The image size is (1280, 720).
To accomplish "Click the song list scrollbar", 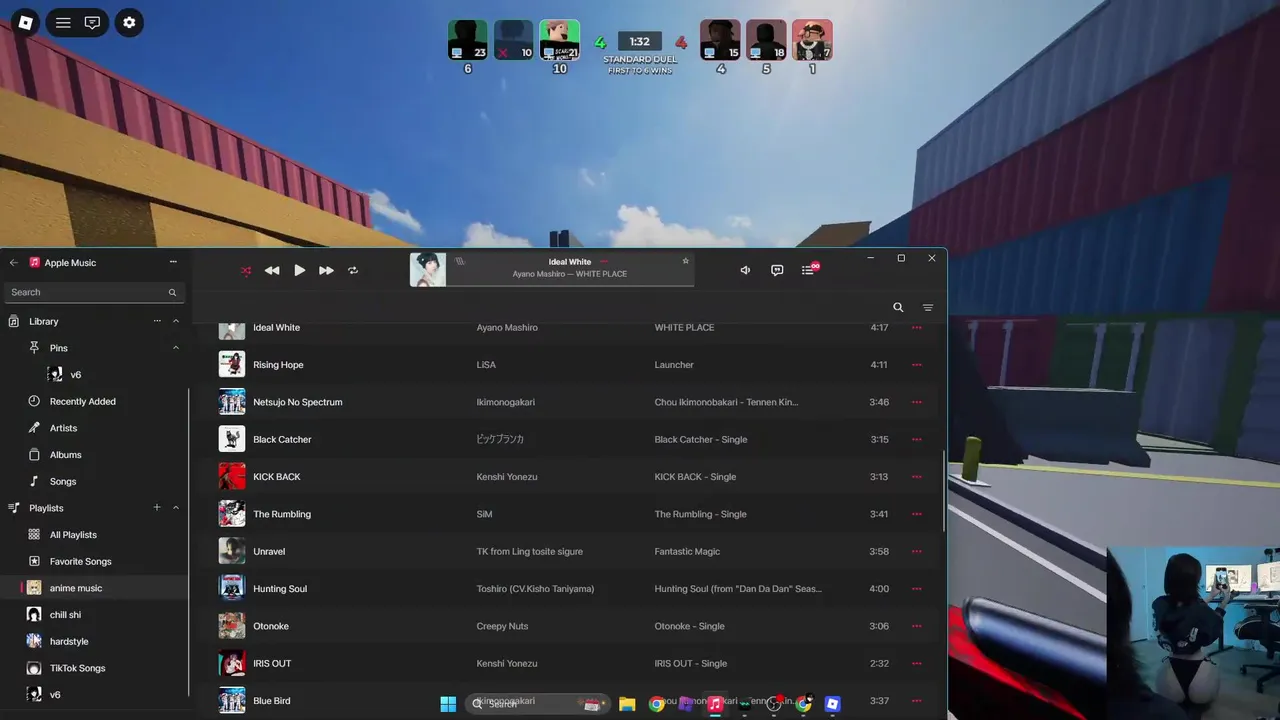I will (x=945, y=490).
